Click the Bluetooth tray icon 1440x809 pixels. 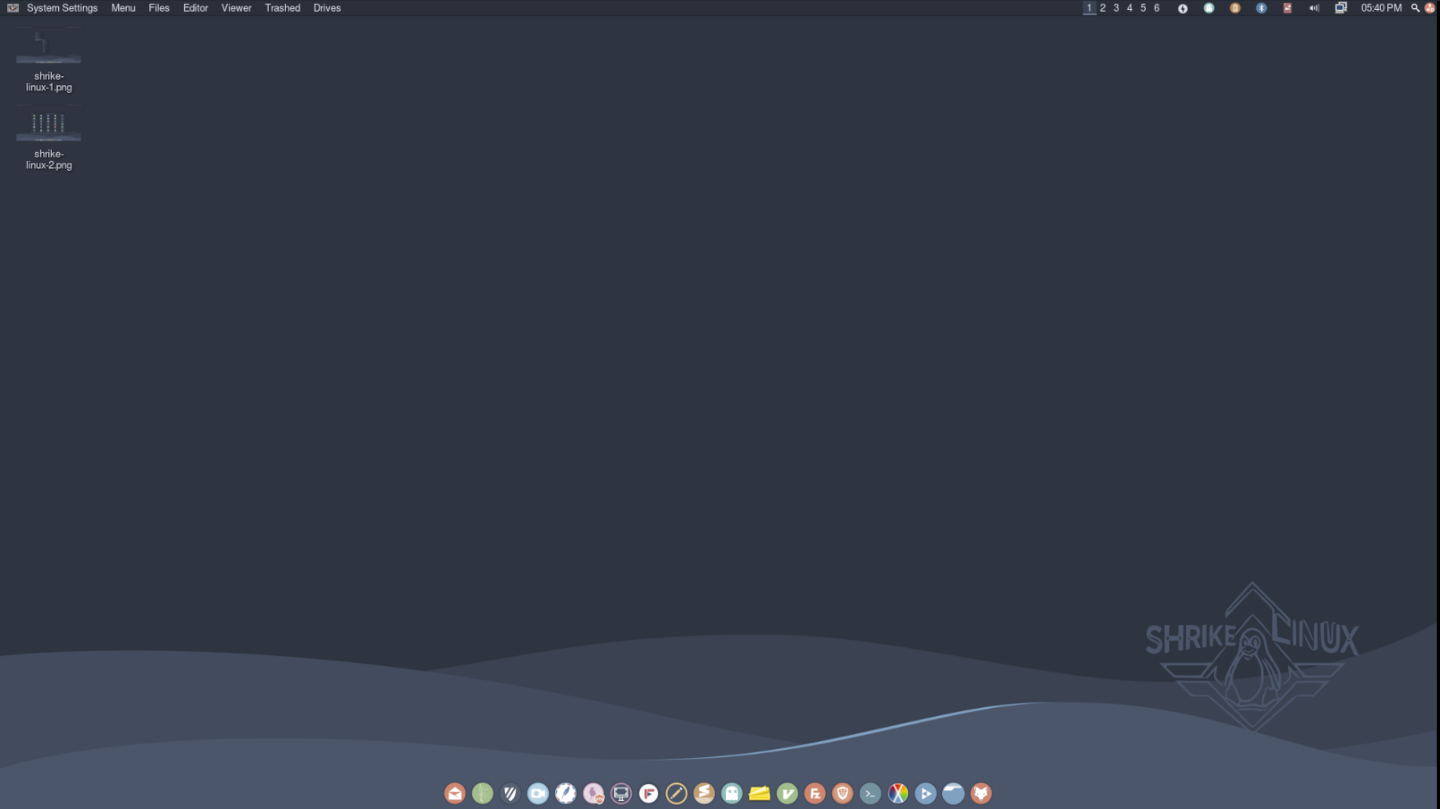click(1261, 8)
